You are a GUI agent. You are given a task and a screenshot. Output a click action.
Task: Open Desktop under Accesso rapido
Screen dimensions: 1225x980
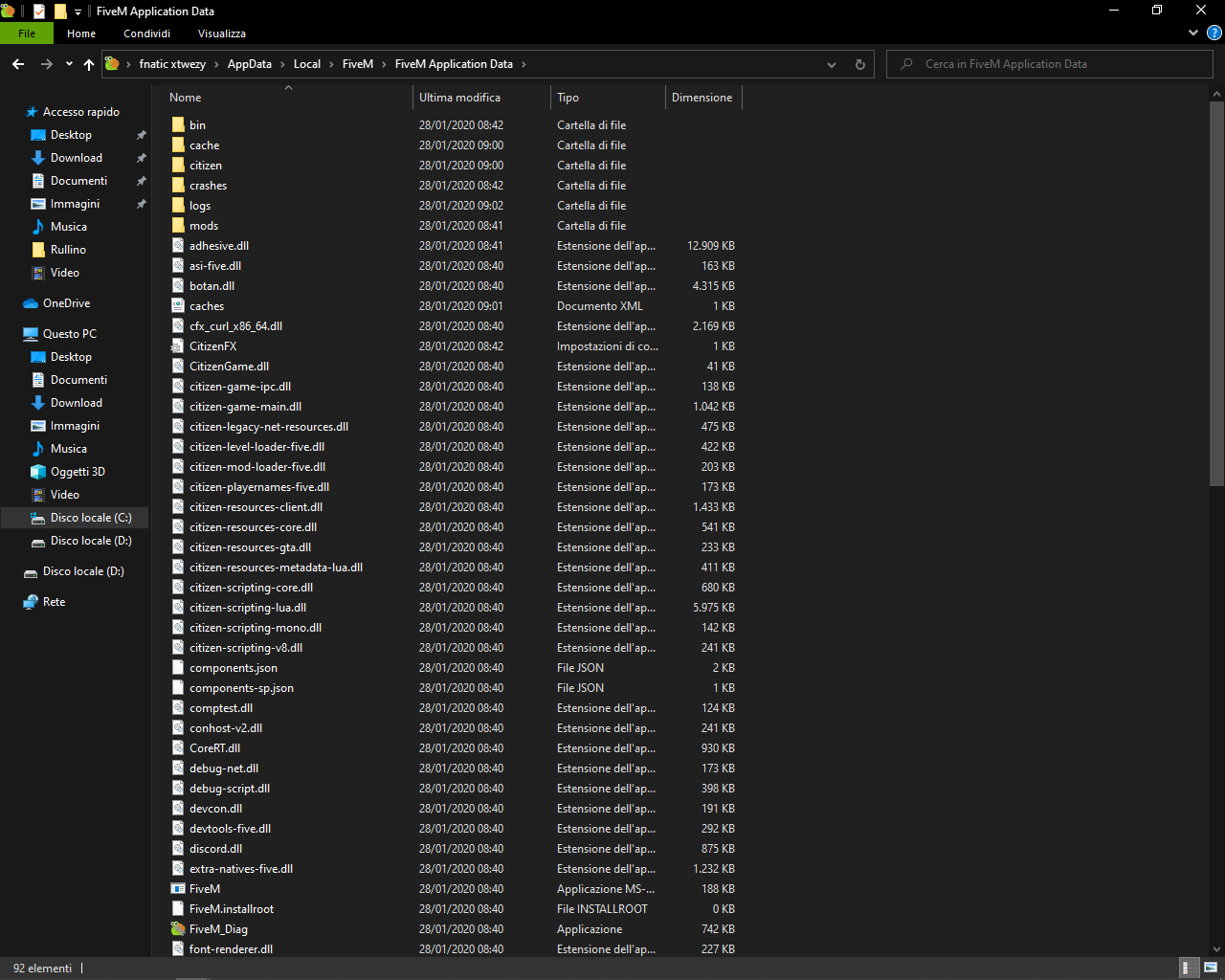pos(72,135)
